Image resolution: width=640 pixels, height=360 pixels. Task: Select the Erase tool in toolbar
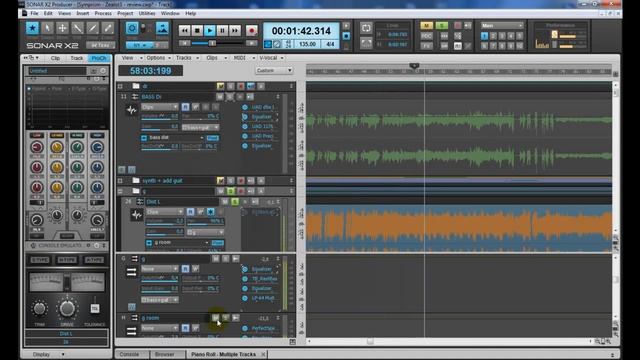(x=108, y=28)
